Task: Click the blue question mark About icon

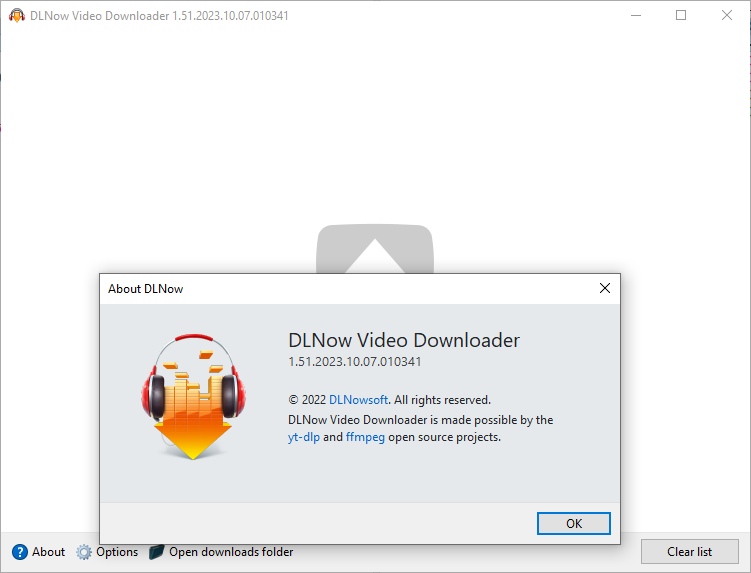Action: point(20,552)
